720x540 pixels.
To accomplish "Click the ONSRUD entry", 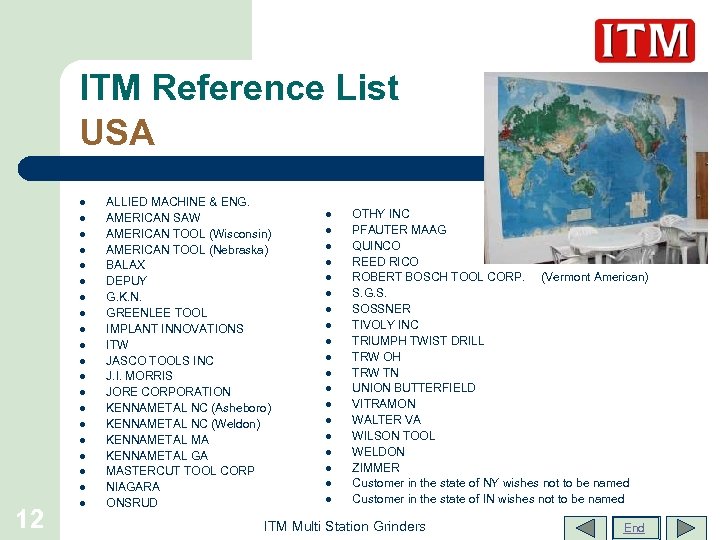I will coord(131,503).
